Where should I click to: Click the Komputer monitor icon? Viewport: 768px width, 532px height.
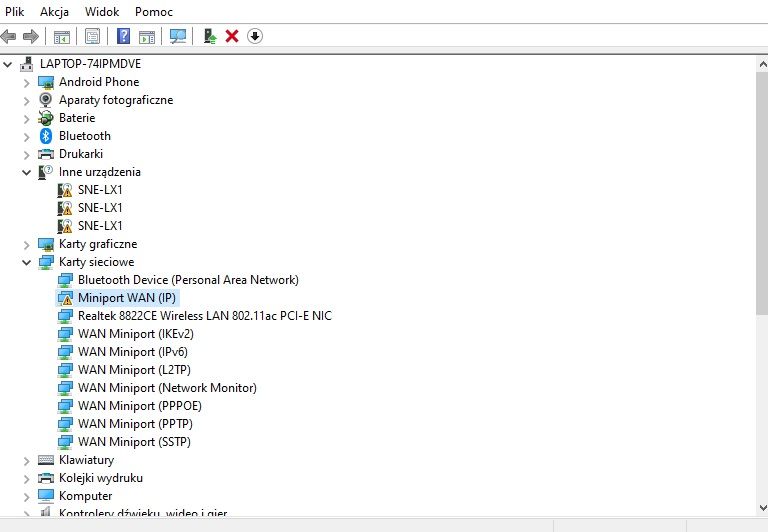[46, 496]
